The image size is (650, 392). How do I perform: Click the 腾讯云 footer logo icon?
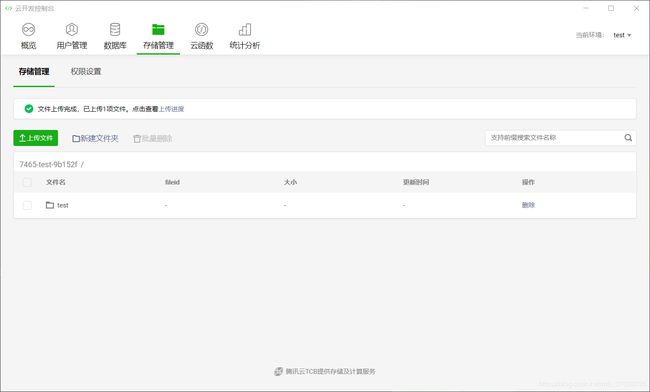tap(279, 371)
